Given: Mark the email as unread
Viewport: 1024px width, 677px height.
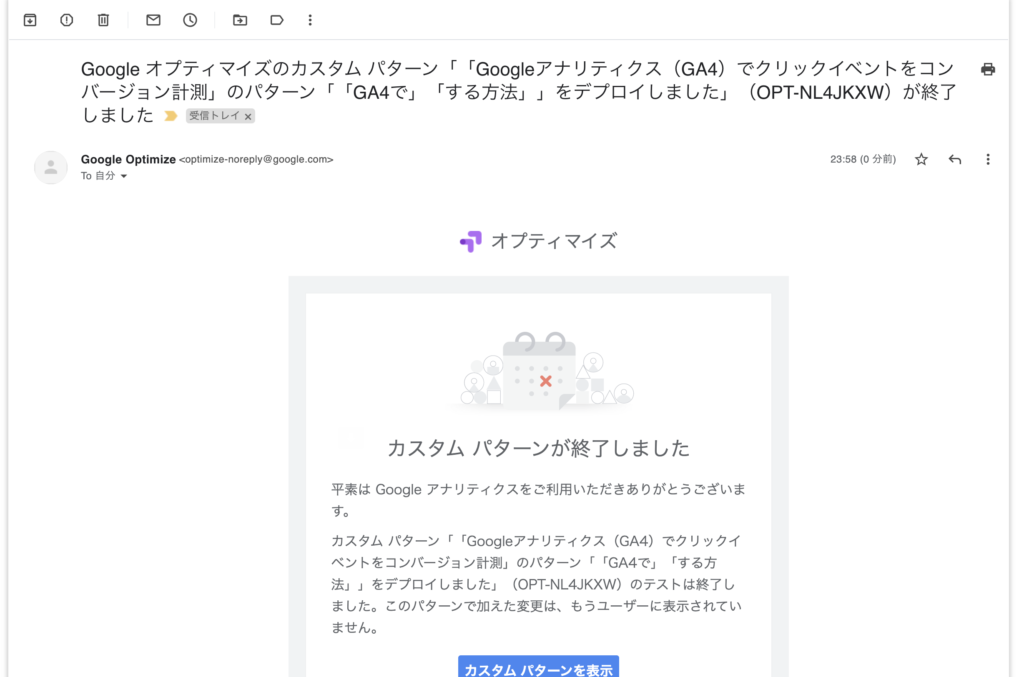Looking at the screenshot, I should click(x=153, y=20).
